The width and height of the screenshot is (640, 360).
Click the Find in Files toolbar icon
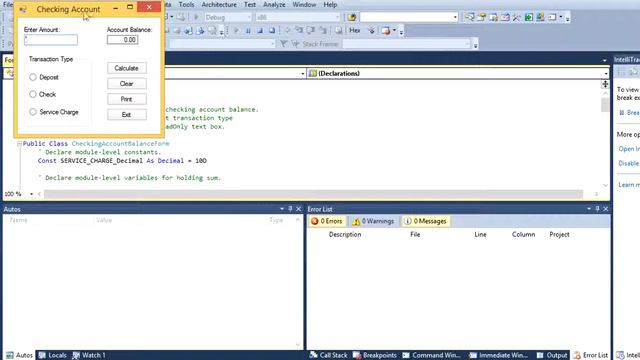[x=352, y=17]
